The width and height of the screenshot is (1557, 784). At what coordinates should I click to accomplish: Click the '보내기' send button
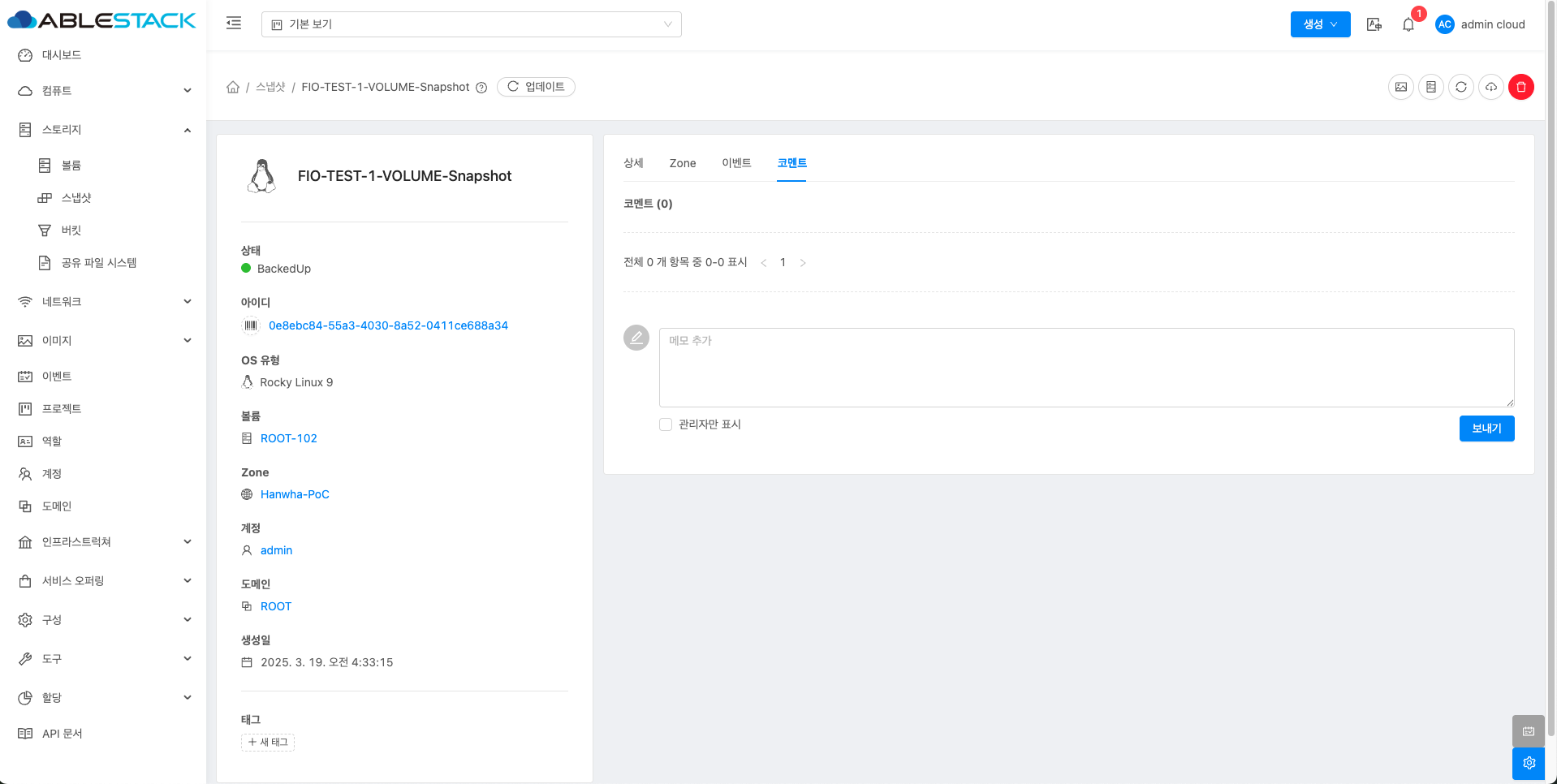[1486, 429]
